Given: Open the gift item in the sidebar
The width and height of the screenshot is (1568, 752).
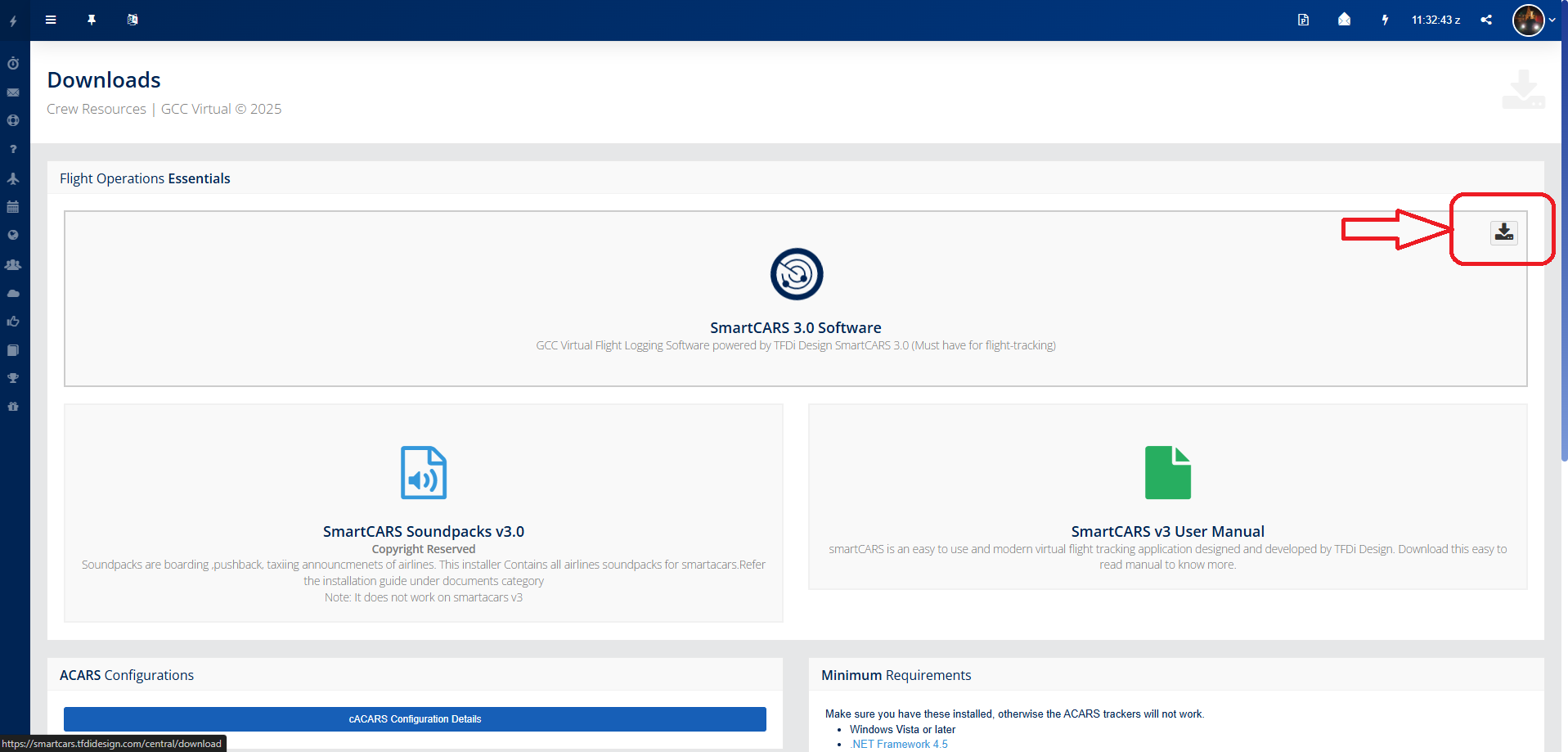Looking at the screenshot, I should click(x=13, y=407).
